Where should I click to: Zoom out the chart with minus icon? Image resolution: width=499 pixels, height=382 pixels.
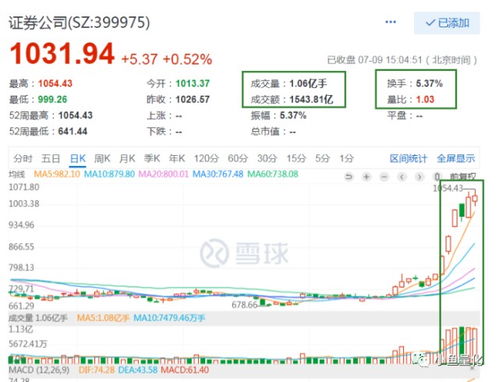pos(384,176)
